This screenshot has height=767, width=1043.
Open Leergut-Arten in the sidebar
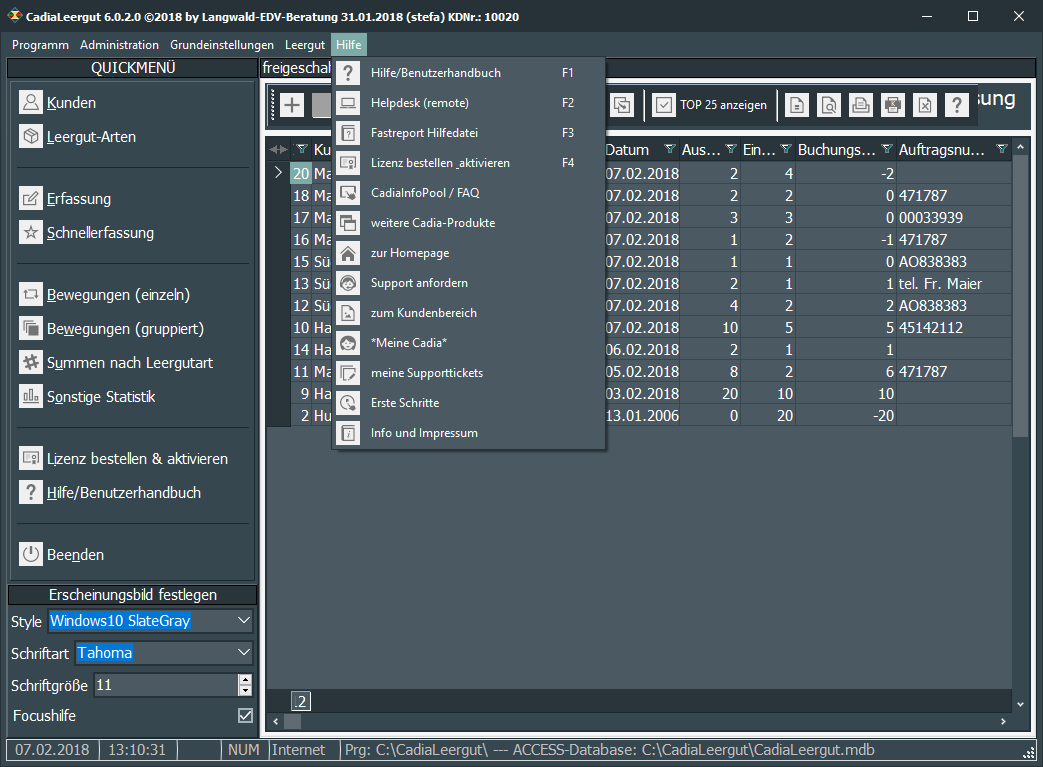click(90, 137)
